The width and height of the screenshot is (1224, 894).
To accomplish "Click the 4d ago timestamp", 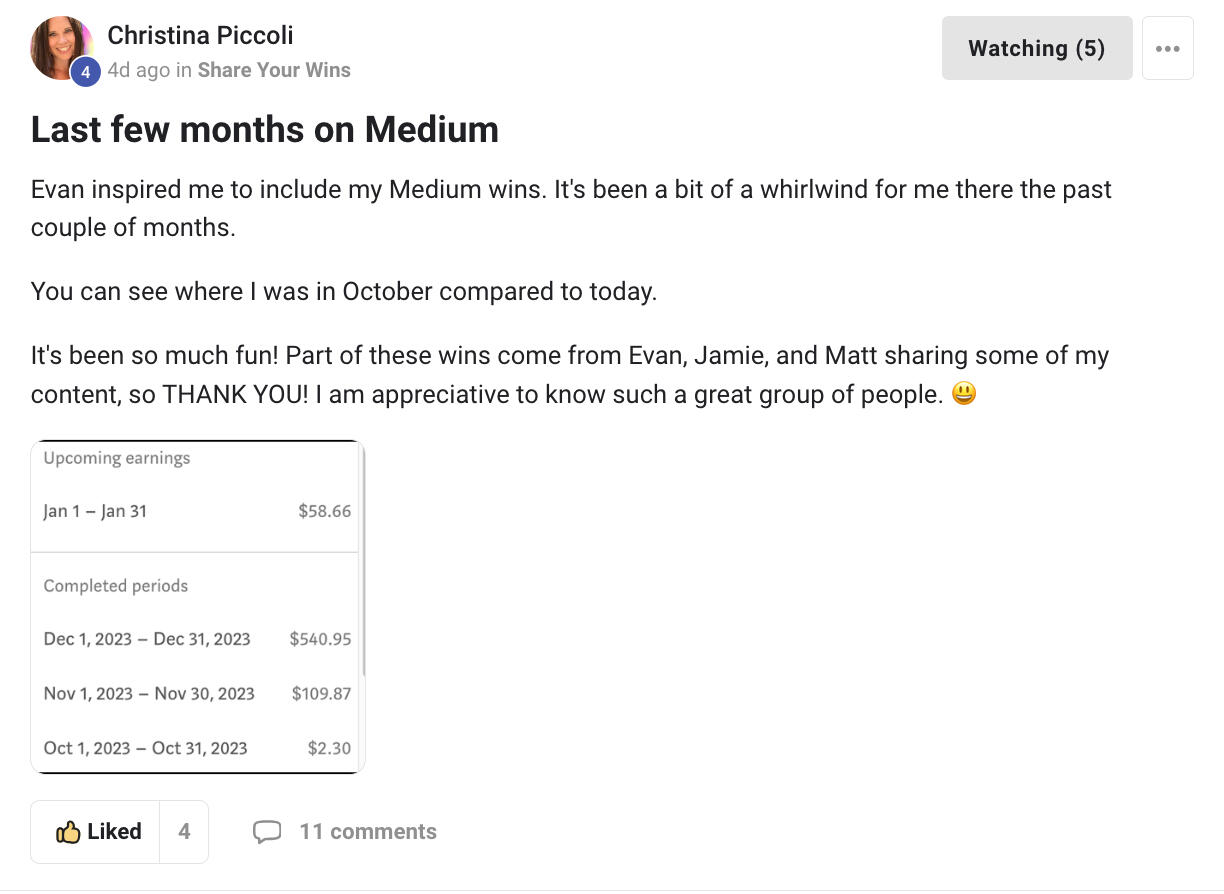I will click(x=138, y=70).
